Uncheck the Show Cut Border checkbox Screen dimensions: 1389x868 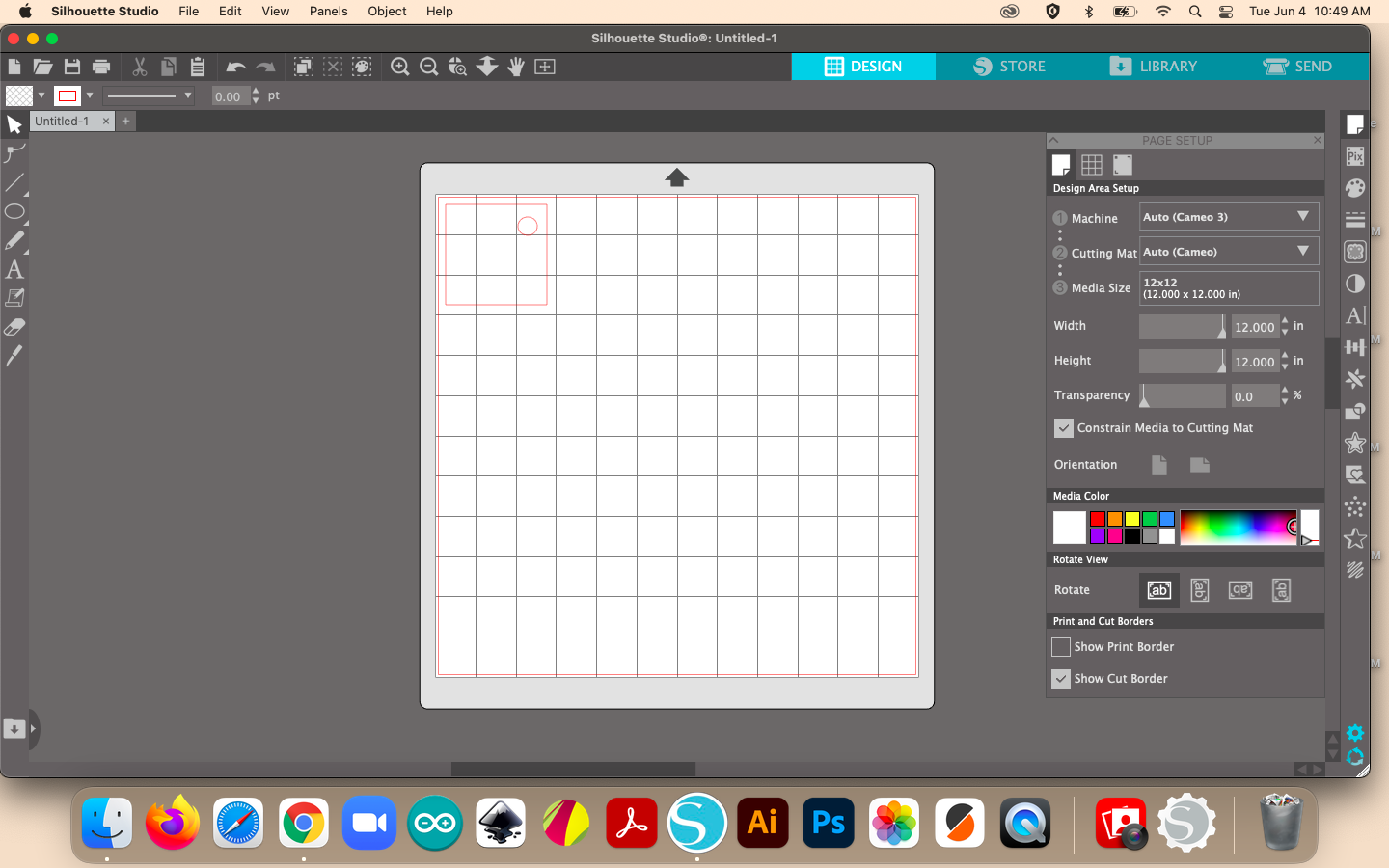1061,679
